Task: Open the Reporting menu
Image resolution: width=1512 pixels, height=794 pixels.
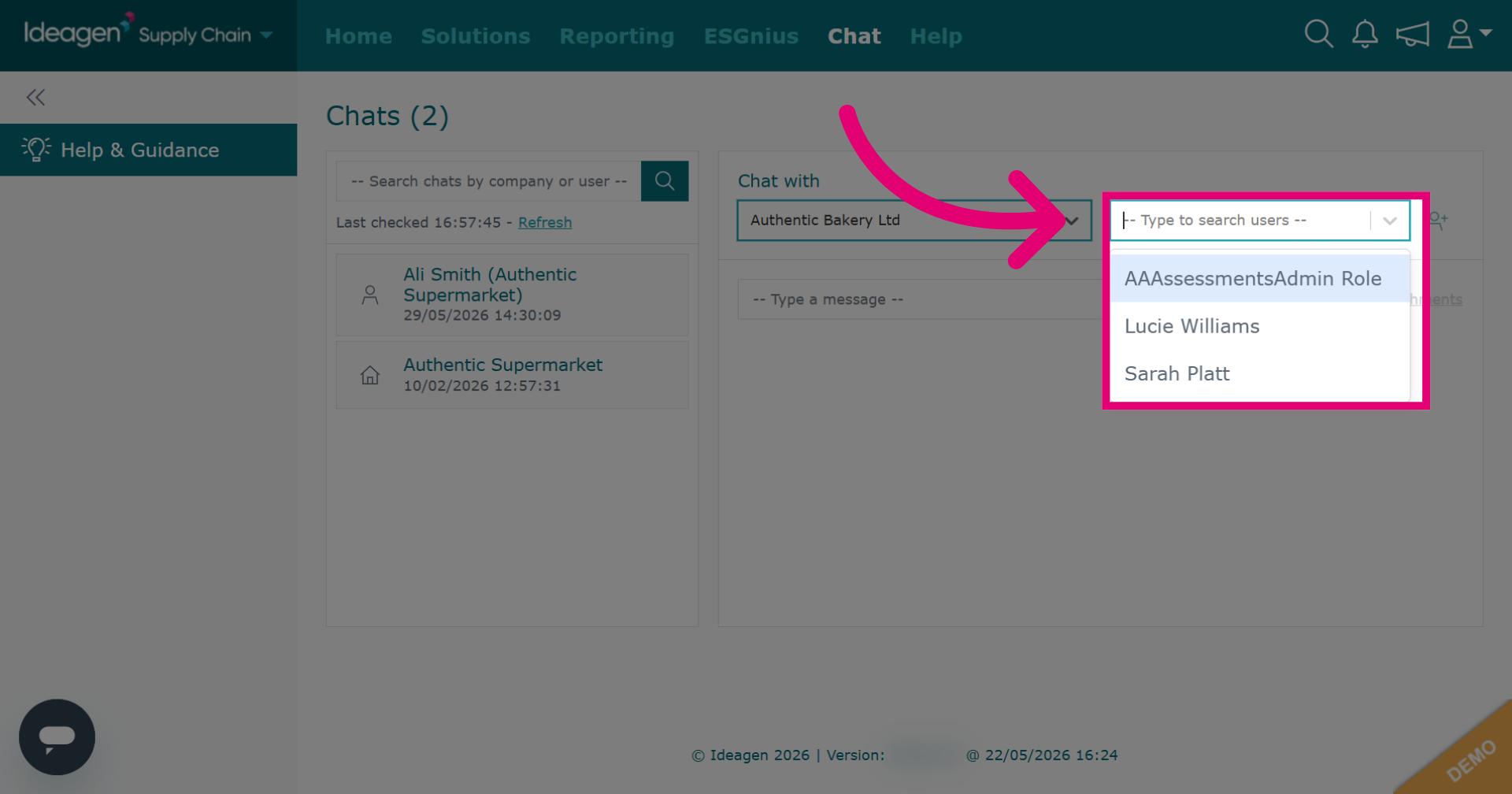Action: [x=617, y=36]
